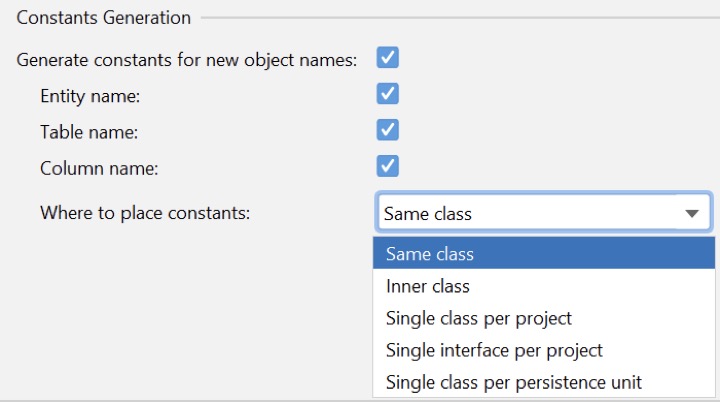720x402 pixels.
Task: Uncheck Generate constants for new object names
Action: pyautogui.click(x=388, y=58)
